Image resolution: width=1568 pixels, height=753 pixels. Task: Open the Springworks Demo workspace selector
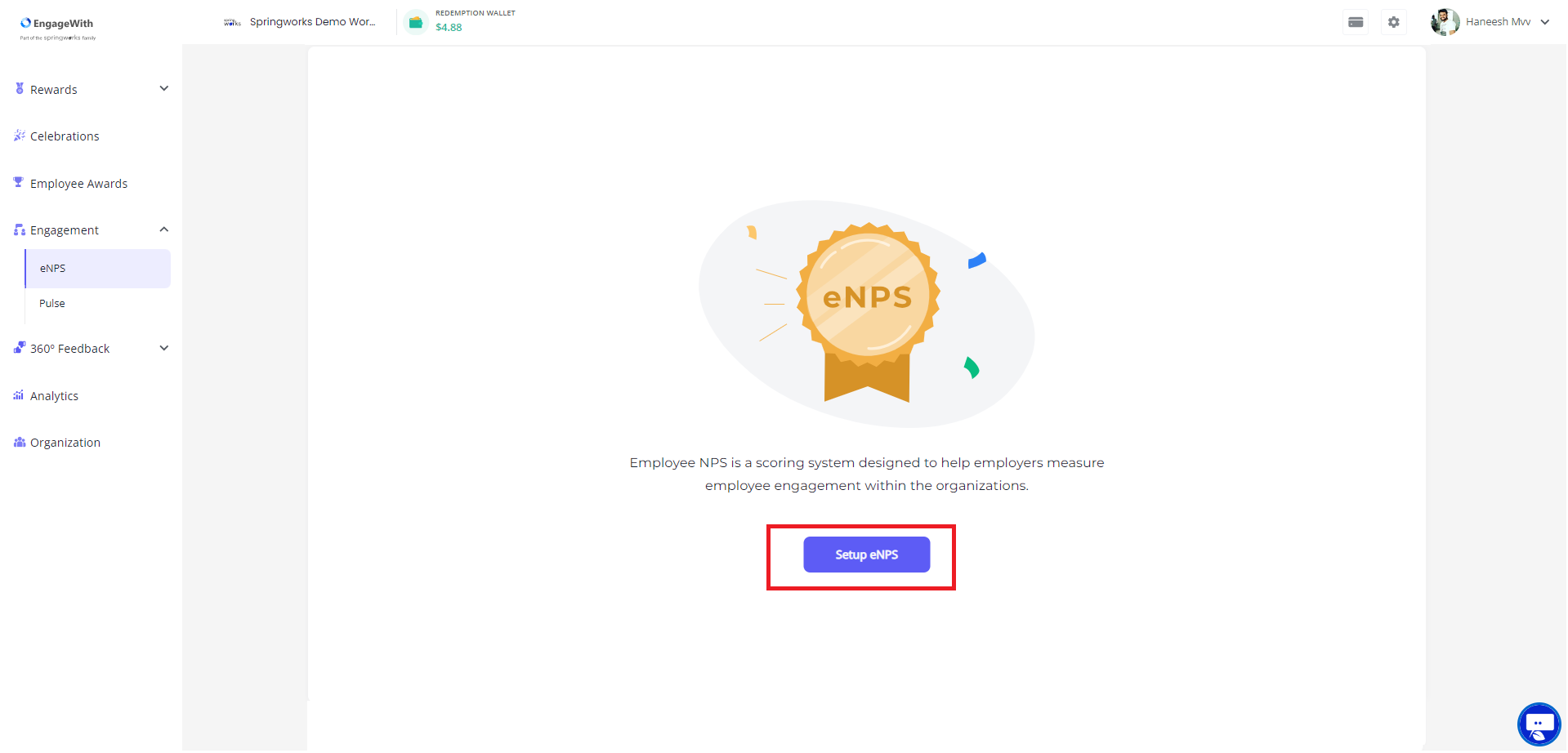[300, 23]
